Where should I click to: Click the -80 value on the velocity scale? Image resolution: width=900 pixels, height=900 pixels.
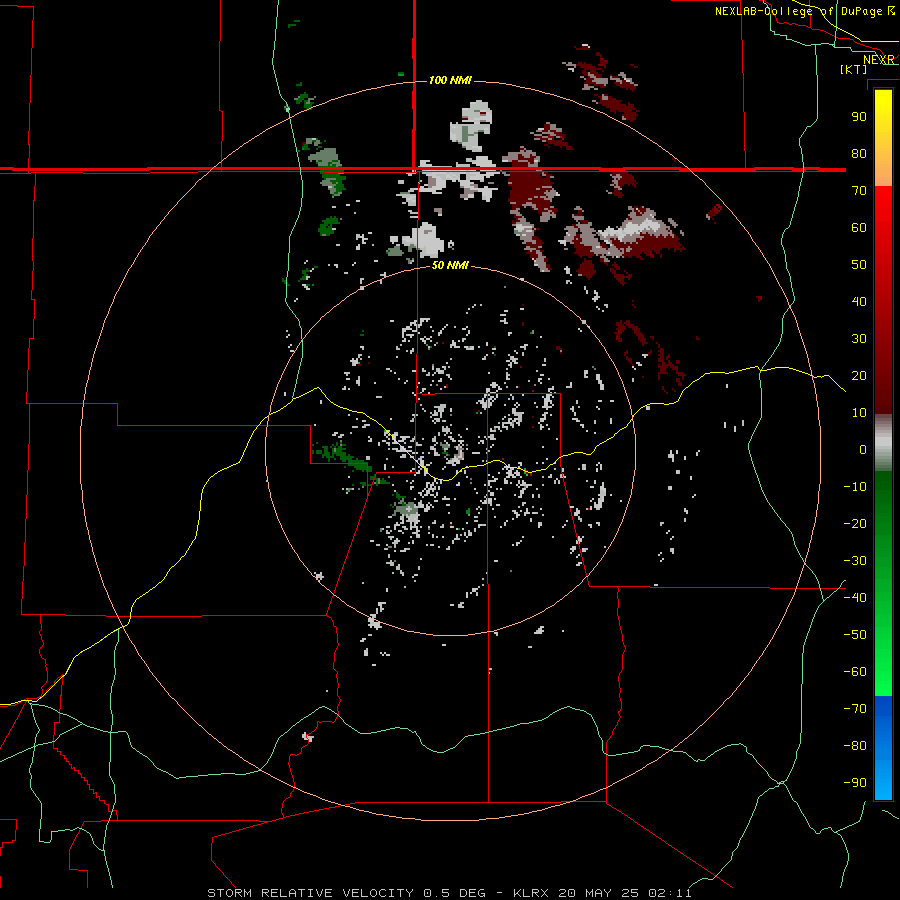[855, 746]
